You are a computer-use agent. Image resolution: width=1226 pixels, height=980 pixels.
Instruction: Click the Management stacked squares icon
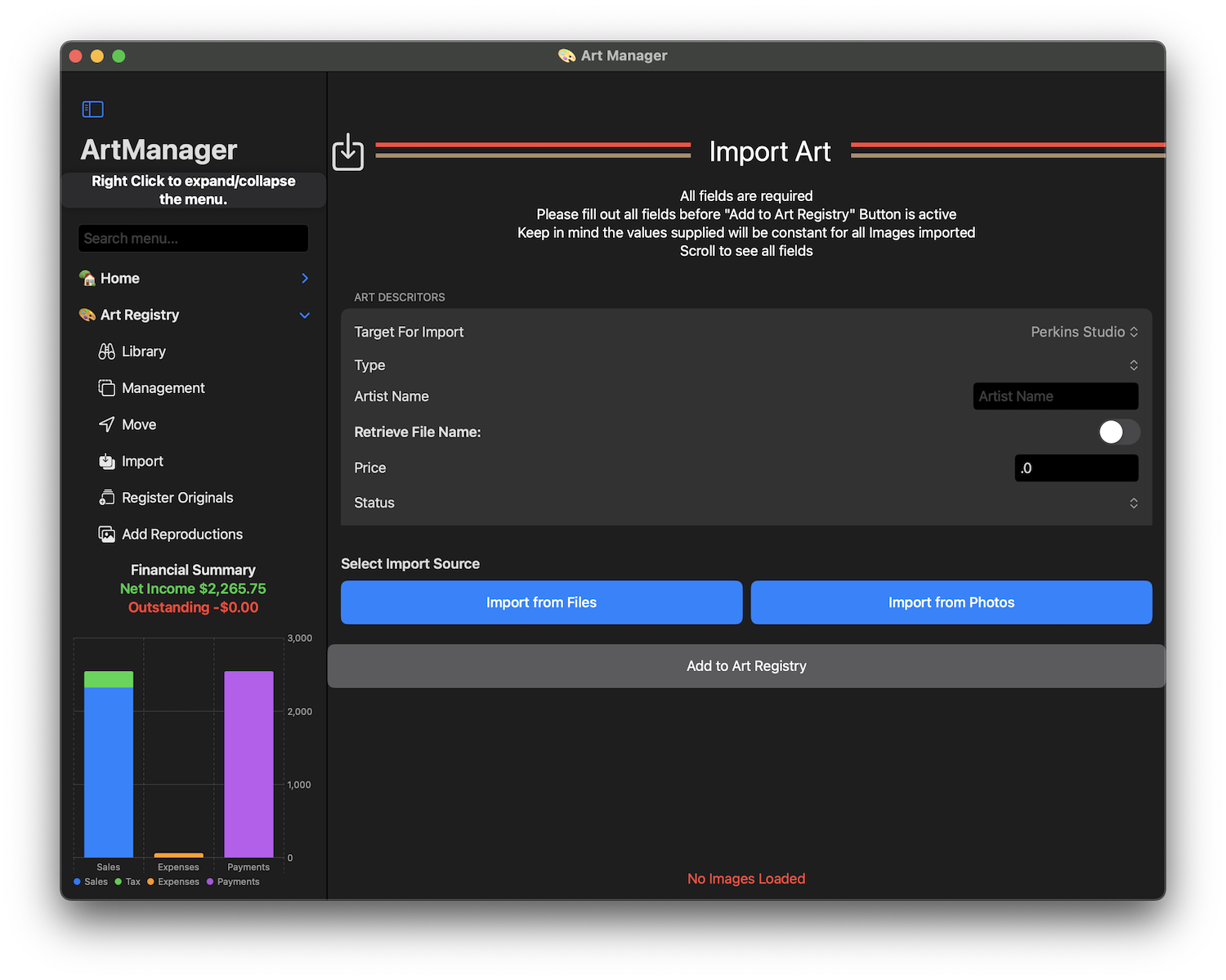pos(106,388)
